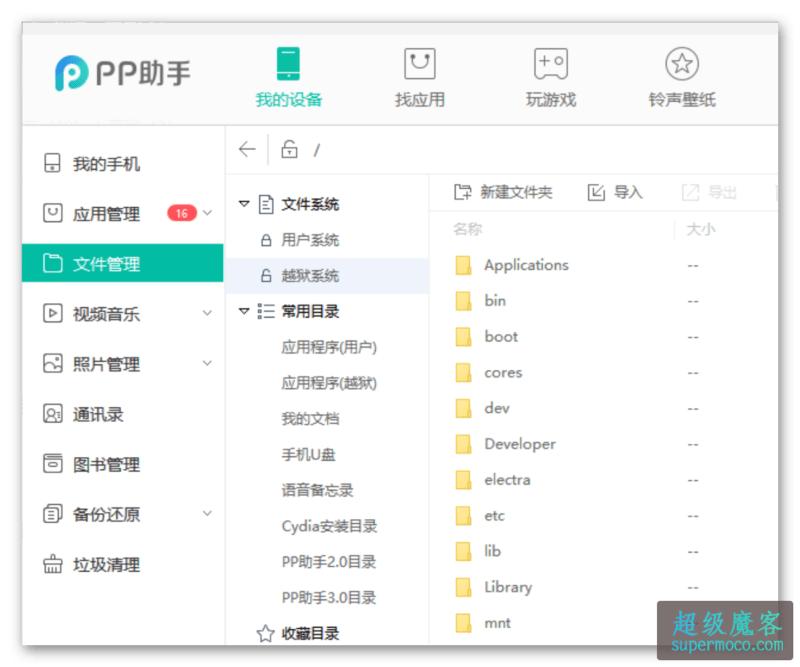Open 找应用 via the shopping bag icon

point(420,63)
